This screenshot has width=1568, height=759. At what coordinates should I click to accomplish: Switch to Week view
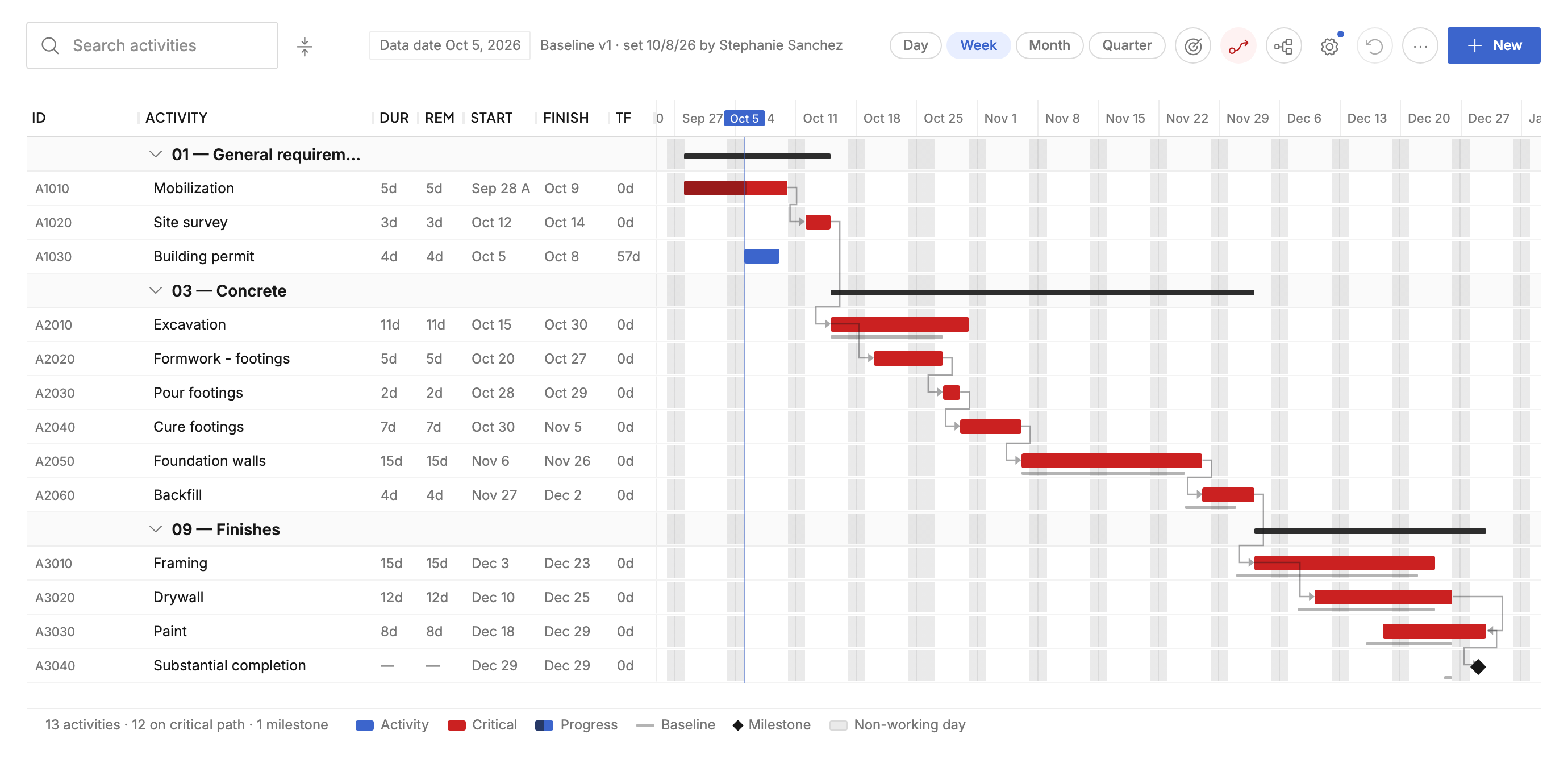[978, 45]
